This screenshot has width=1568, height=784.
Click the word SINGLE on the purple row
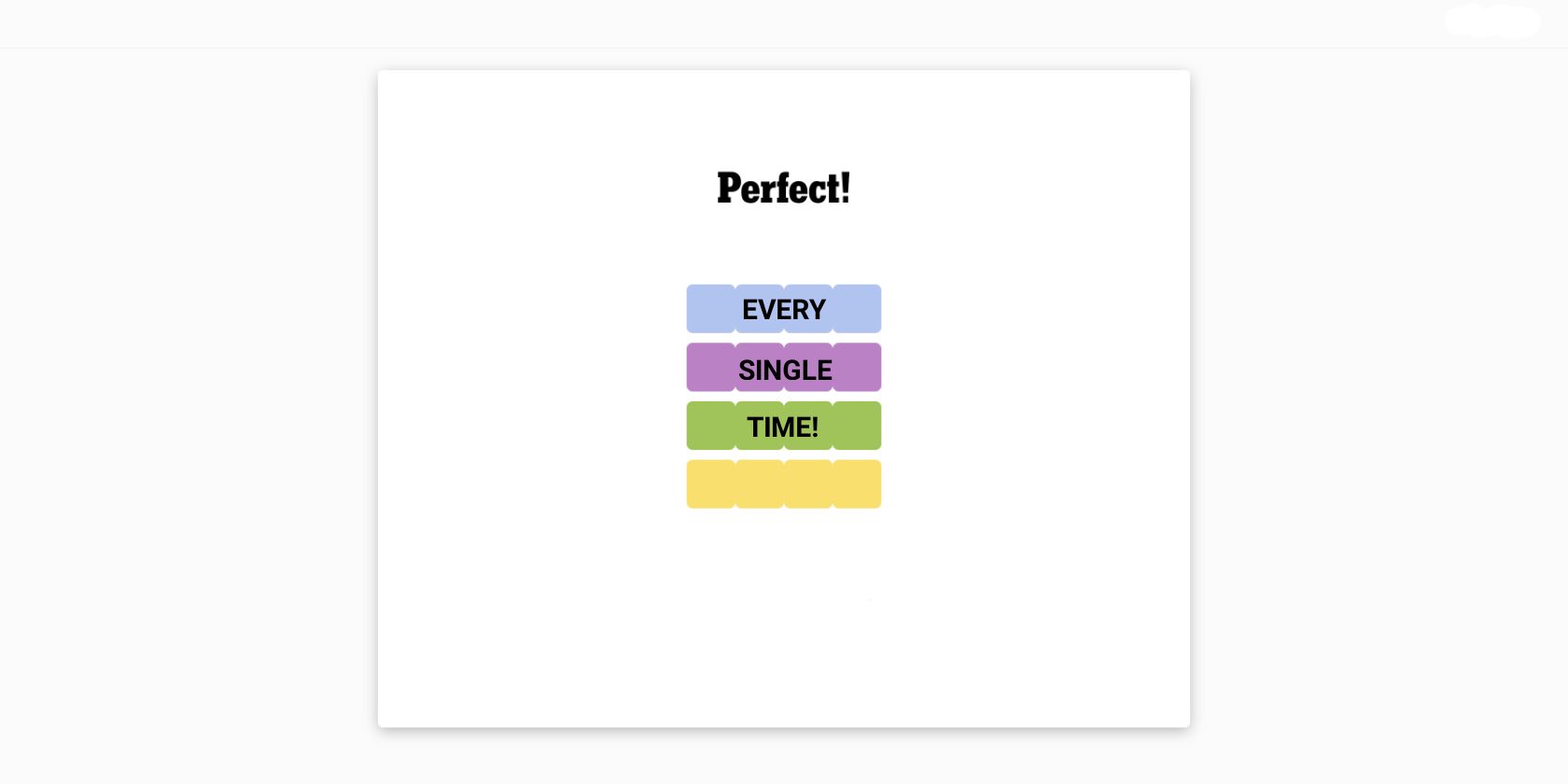[785, 371]
